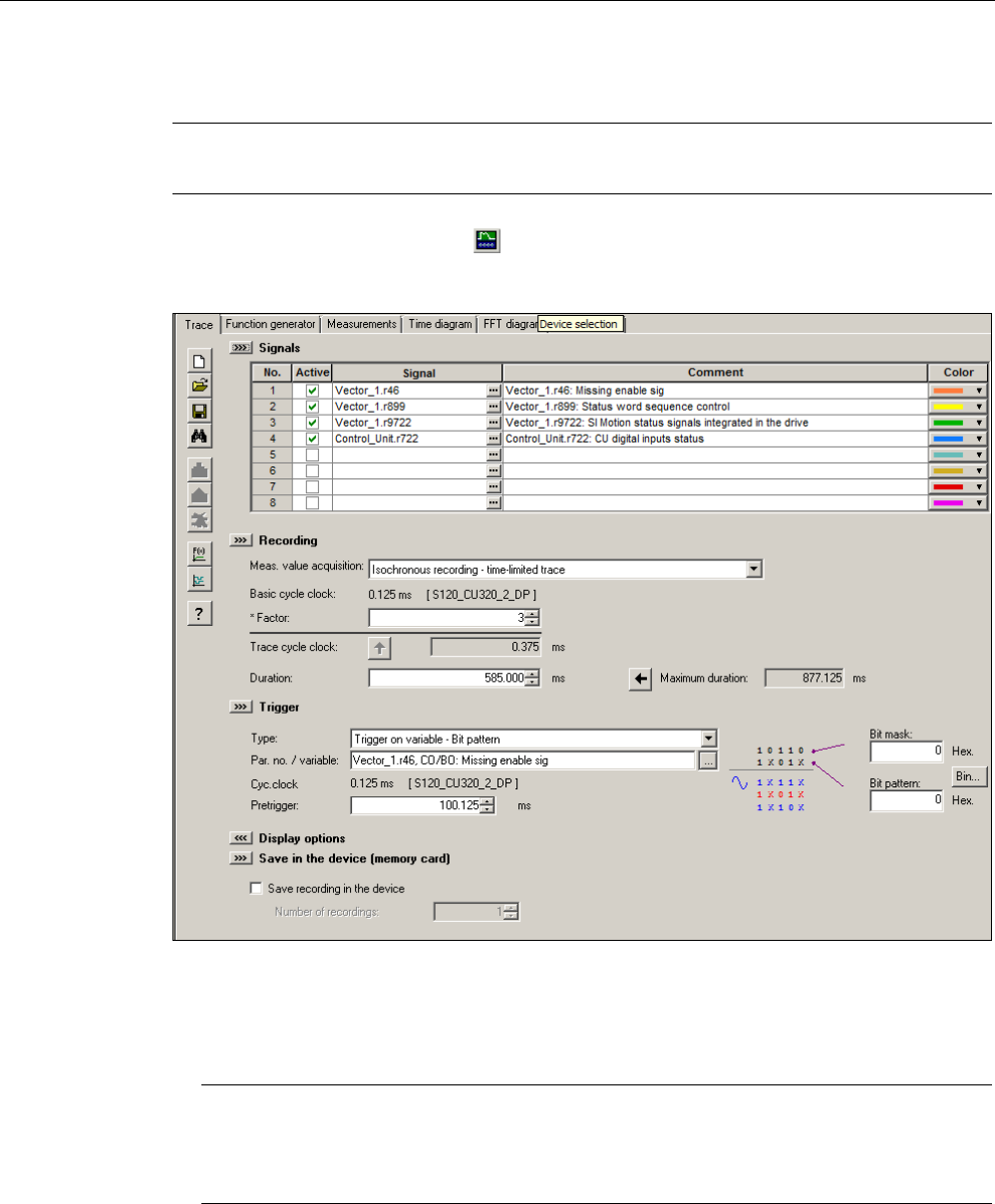Collapse the Recording section
The height and width of the screenshot is (1204, 995).
[x=241, y=540]
